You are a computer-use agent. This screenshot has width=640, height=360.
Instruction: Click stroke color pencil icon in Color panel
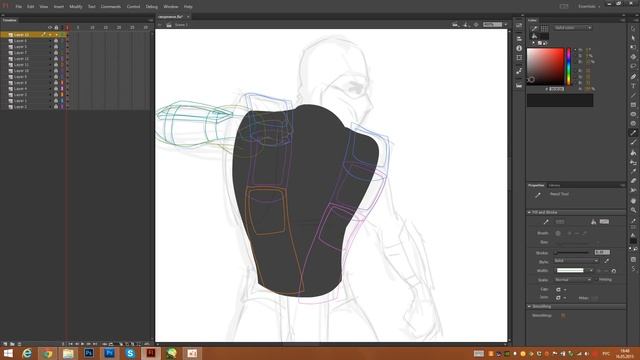(534, 28)
